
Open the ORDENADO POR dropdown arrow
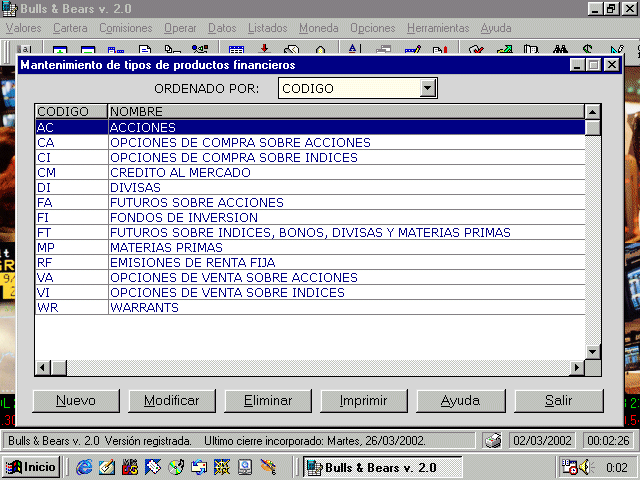tap(428, 88)
